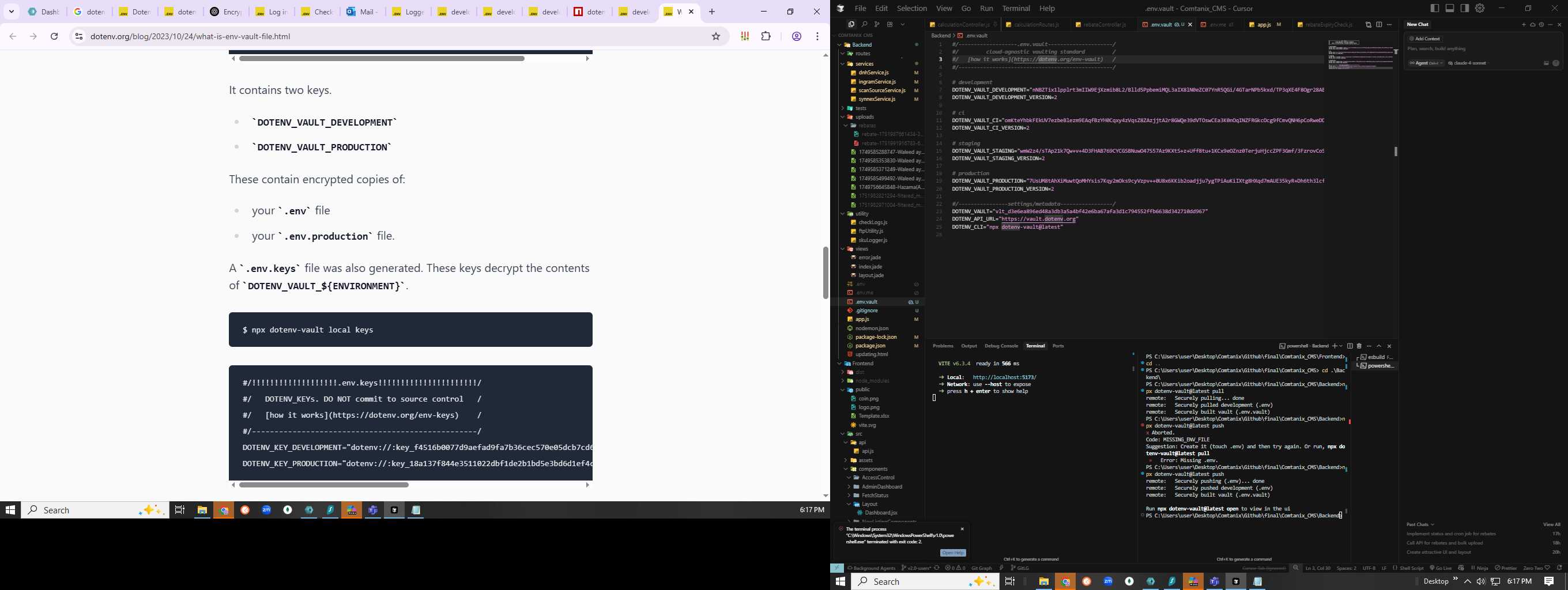
Task: Open the Agent mode dropdown in chat
Action: coord(1426,63)
